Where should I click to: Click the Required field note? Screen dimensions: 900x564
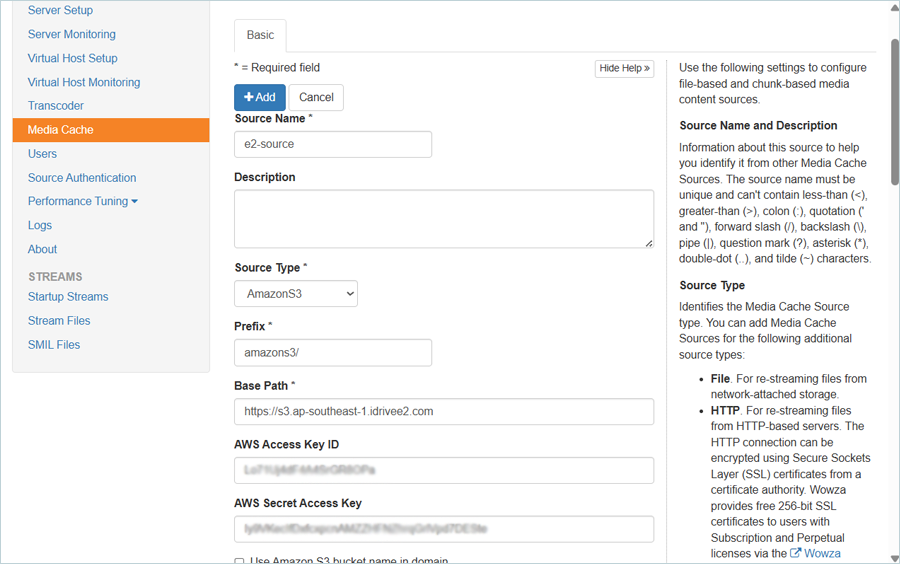277,68
